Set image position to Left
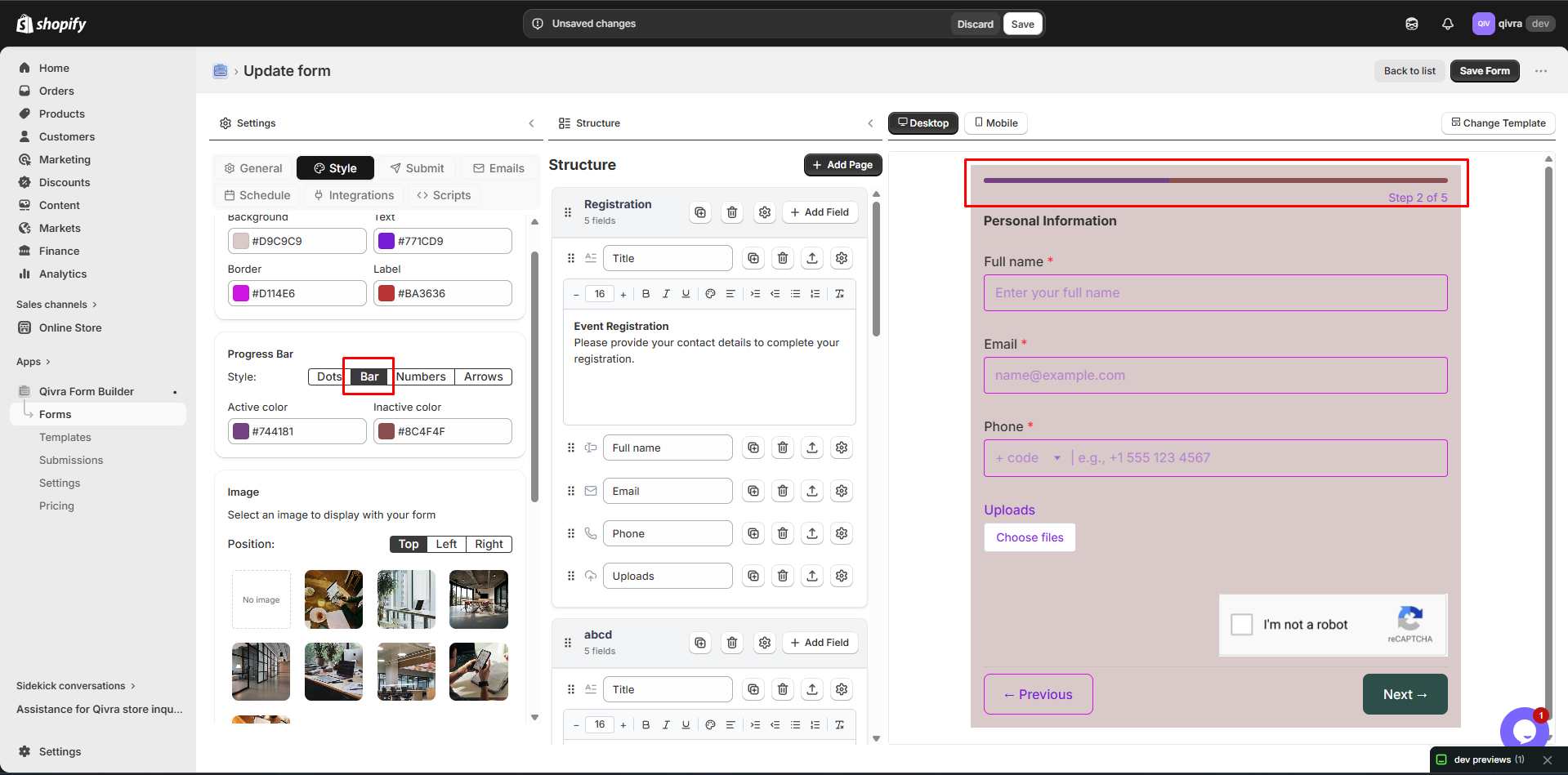Viewport: 1568px width, 775px height. [446, 544]
